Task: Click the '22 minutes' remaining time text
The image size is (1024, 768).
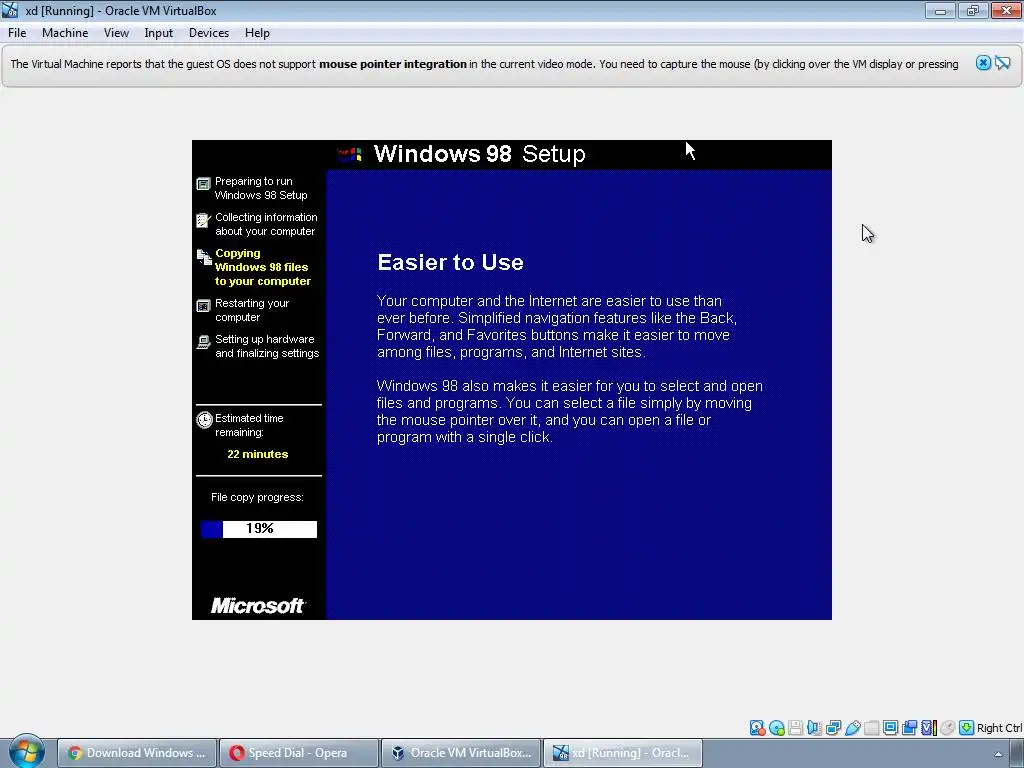Action: click(257, 454)
